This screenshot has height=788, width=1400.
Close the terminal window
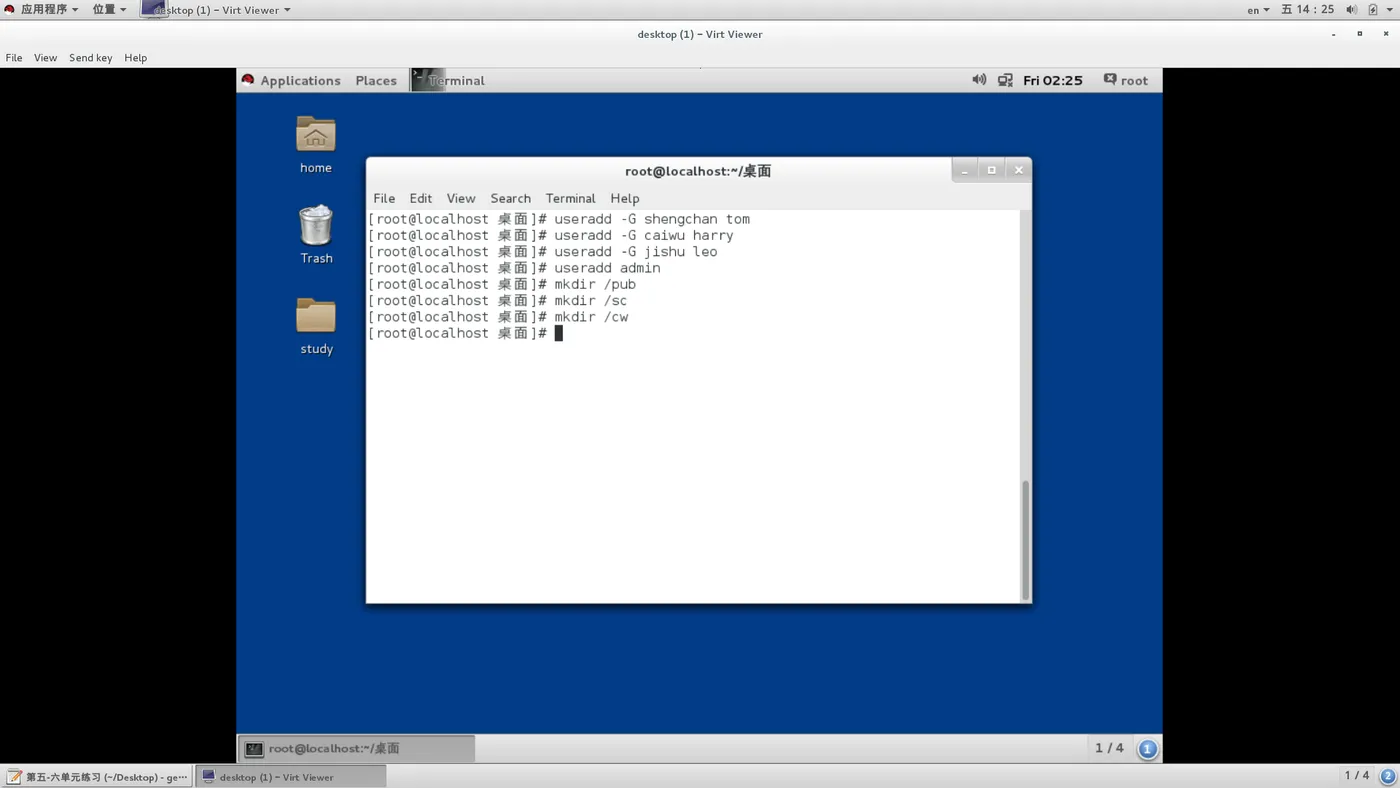coord(1018,170)
